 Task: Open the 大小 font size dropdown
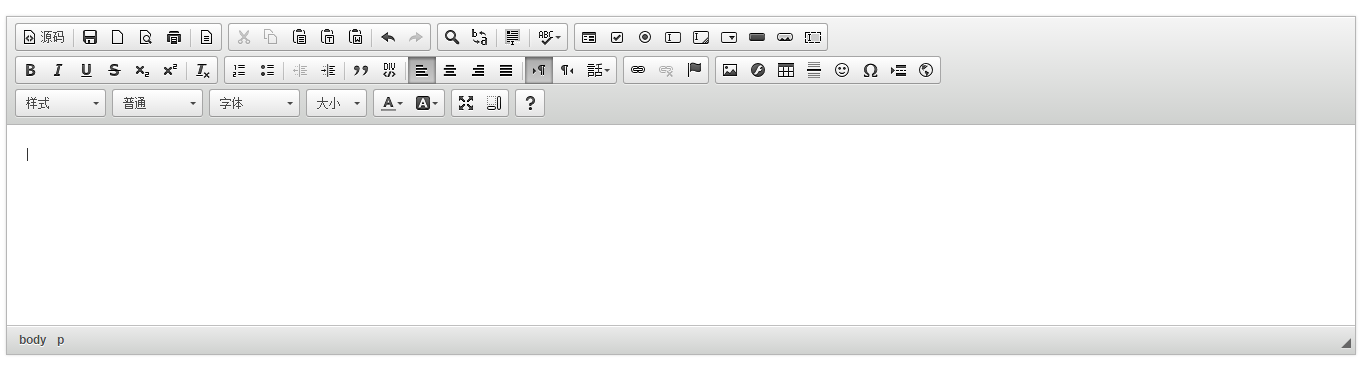coord(337,103)
